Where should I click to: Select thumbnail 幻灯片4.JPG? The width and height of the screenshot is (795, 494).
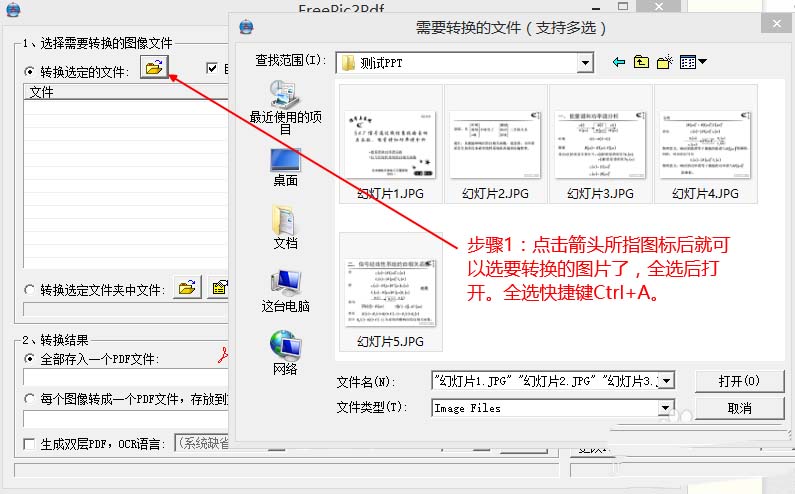coord(705,145)
